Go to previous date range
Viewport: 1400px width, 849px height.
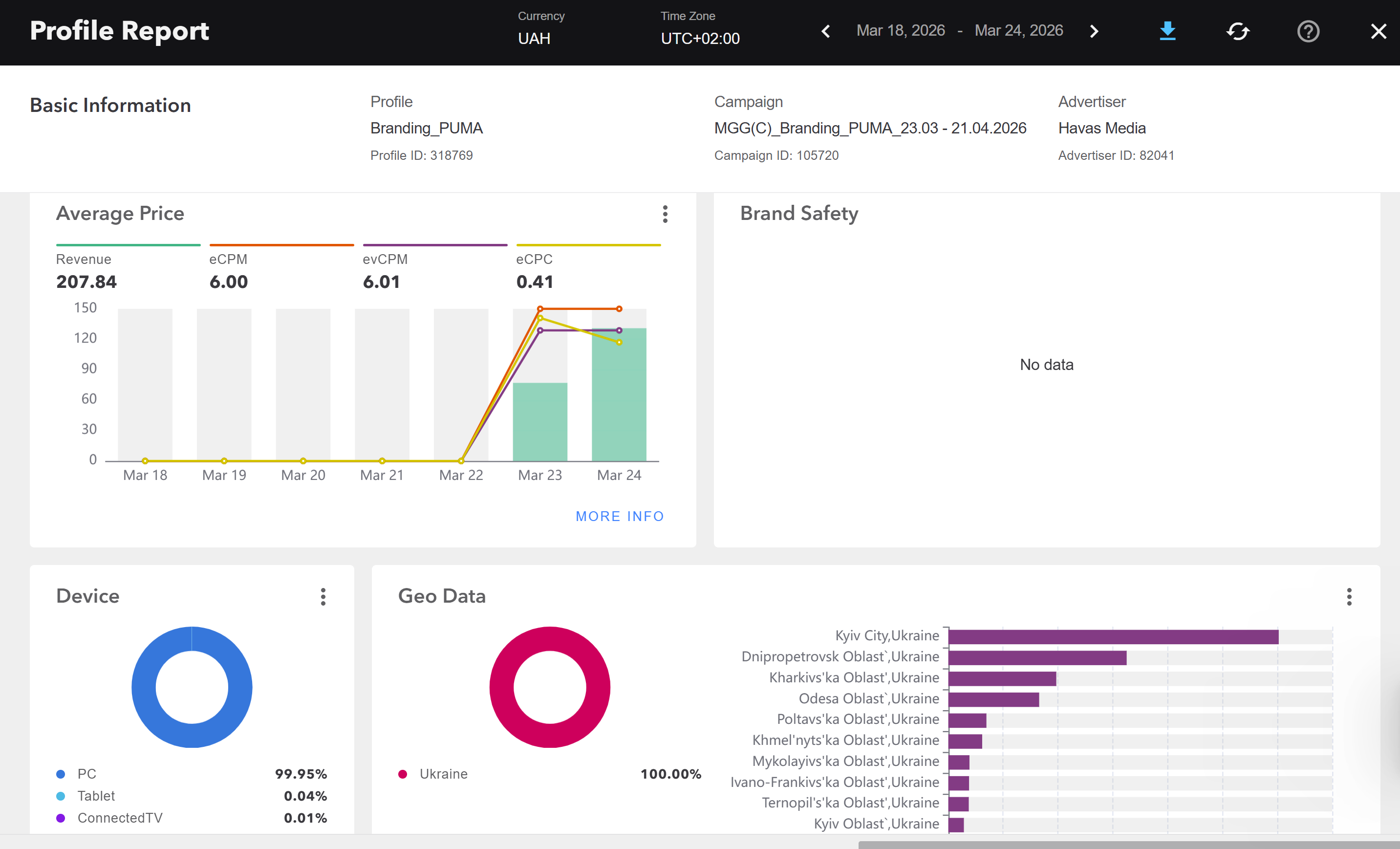click(x=826, y=31)
